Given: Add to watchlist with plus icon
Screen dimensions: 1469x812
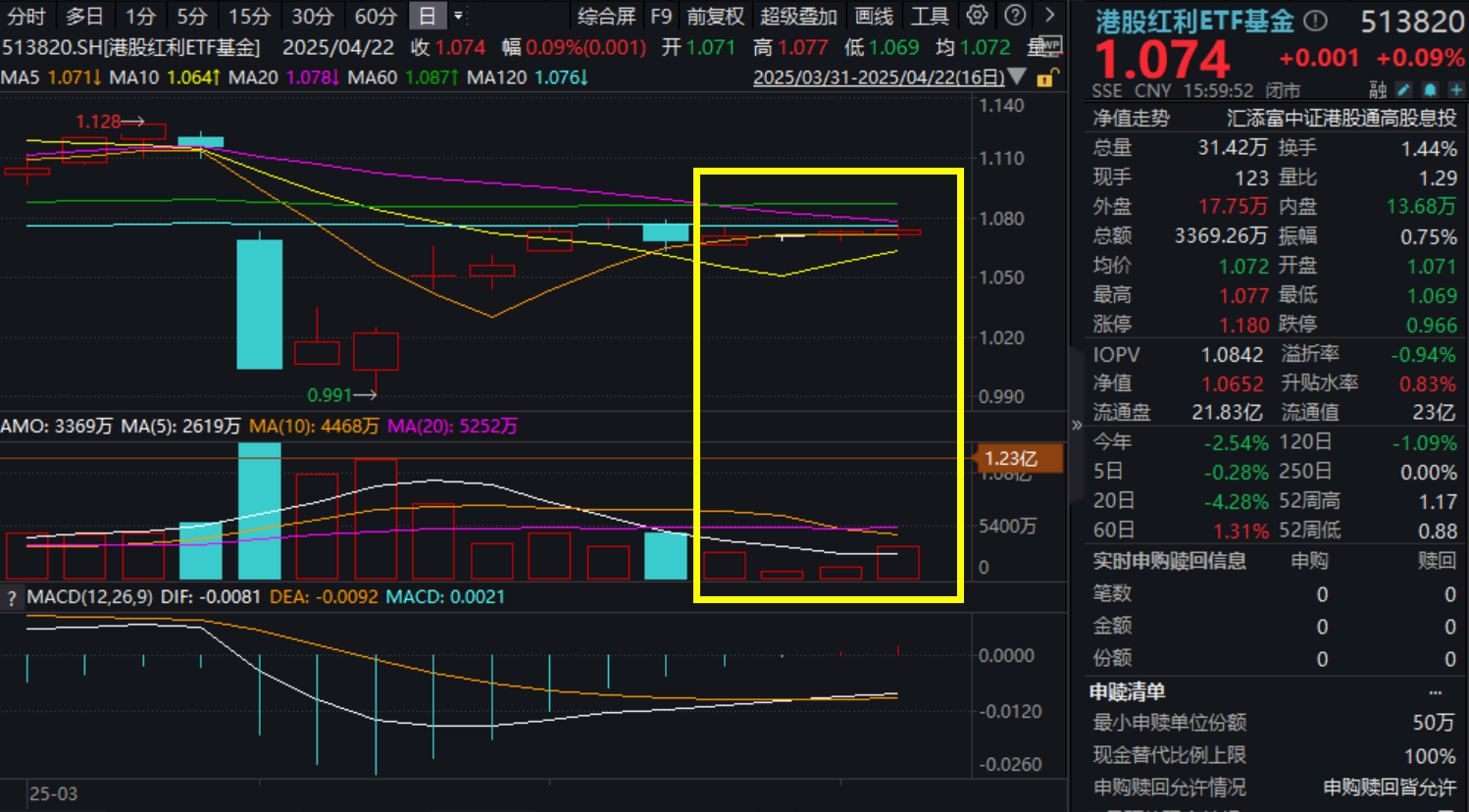Looking at the screenshot, I should pyautogui.click(x=1455, y=90).
